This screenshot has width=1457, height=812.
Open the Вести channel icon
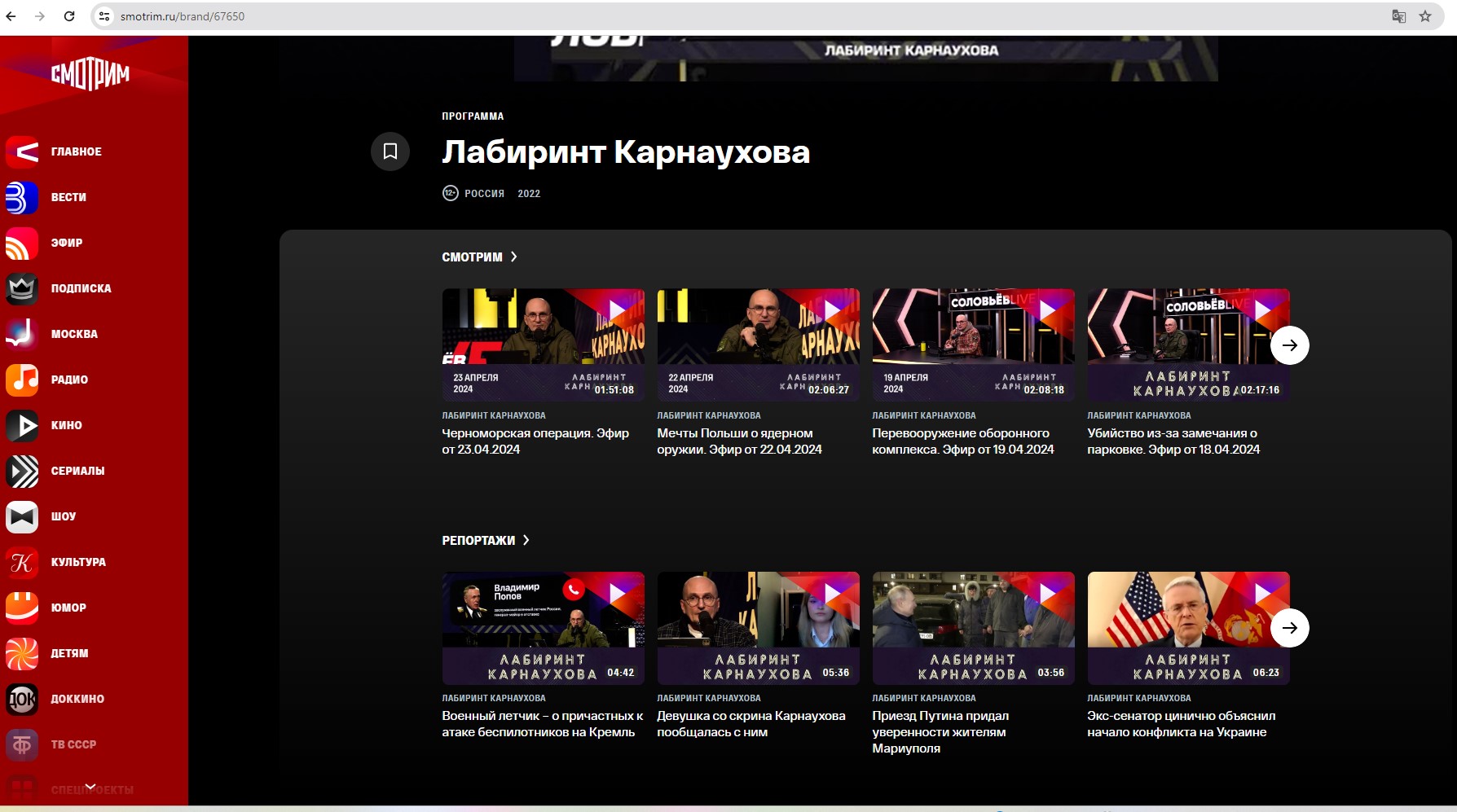pos(22,197)
